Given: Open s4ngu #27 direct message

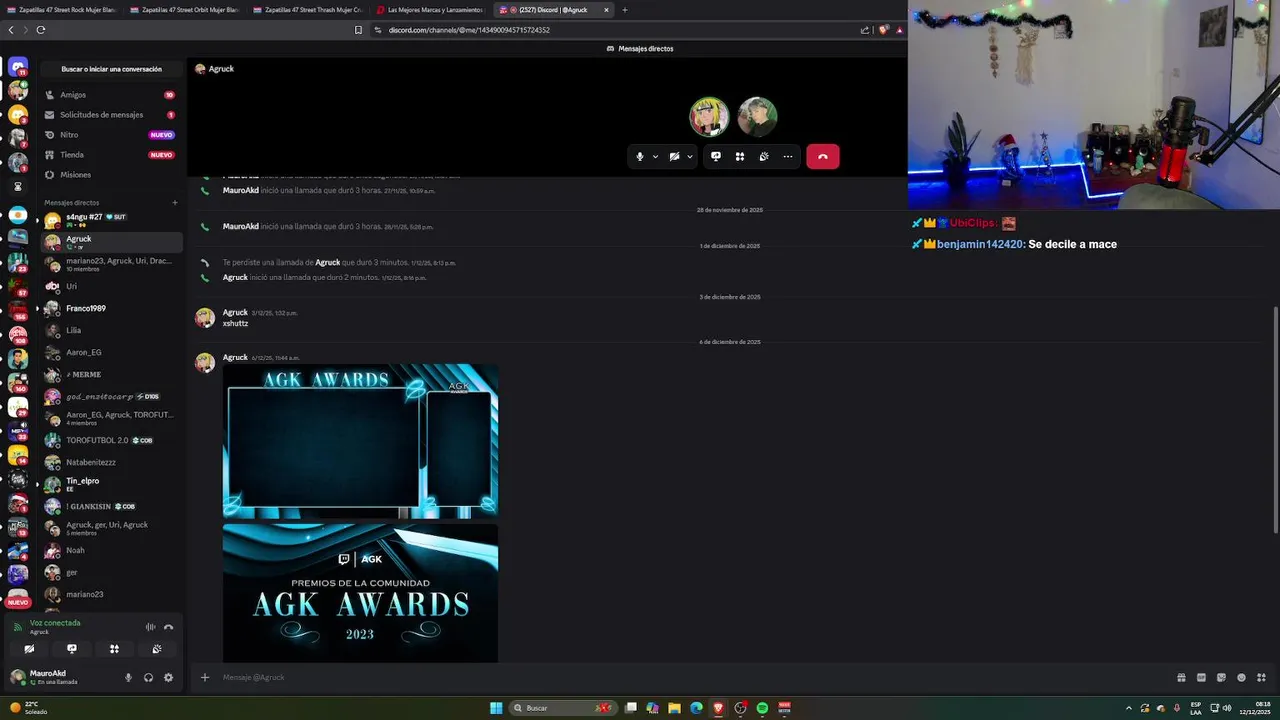Looking at the screenshot, I should tap(111, 220).
